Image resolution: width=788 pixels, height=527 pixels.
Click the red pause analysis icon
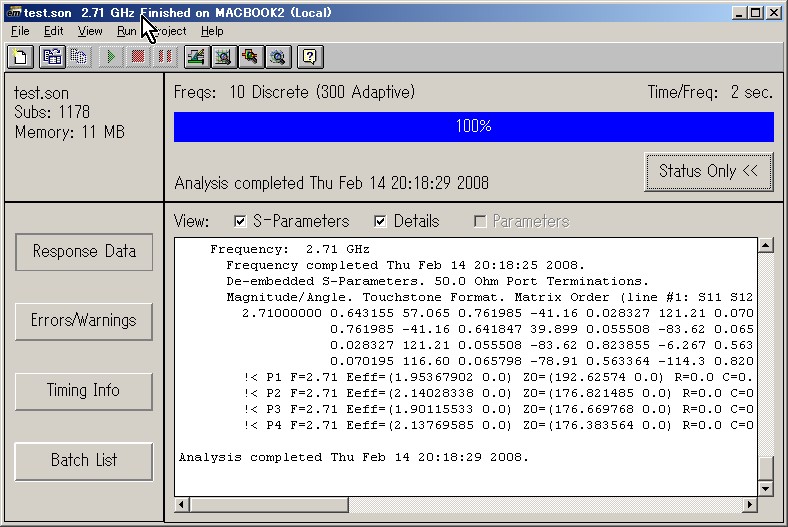pos(165,56)
